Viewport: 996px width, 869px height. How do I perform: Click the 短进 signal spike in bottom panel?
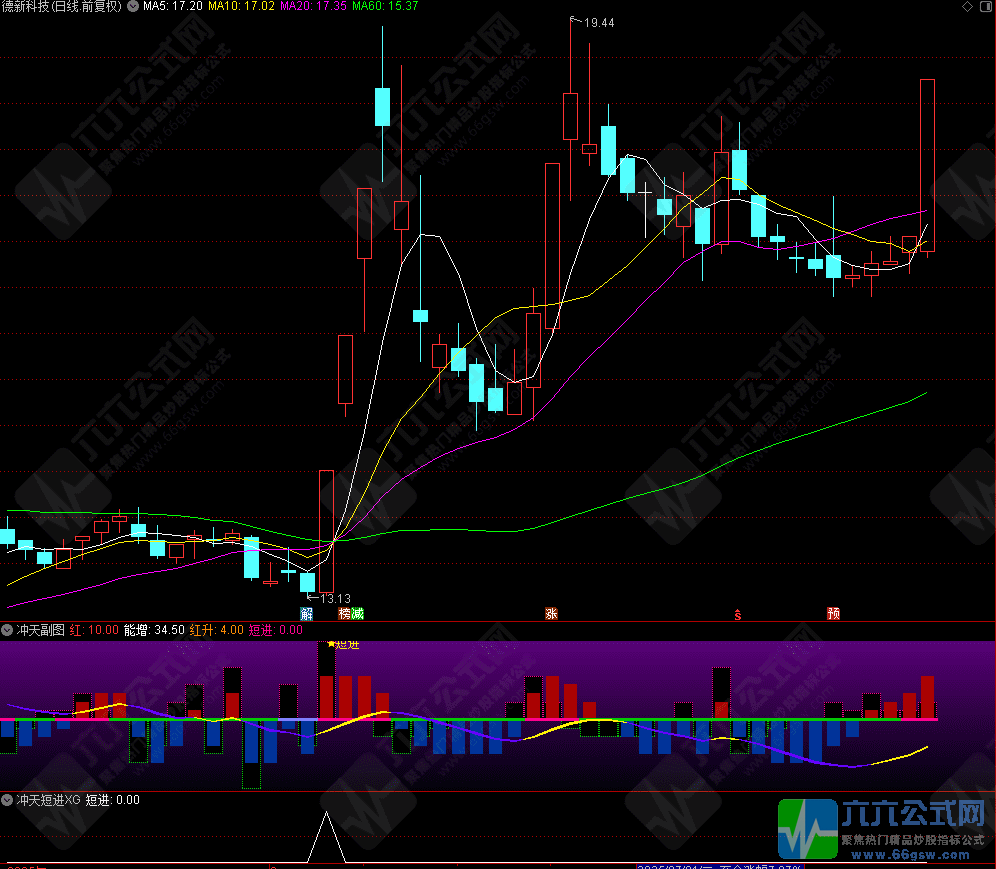[326, 837]
